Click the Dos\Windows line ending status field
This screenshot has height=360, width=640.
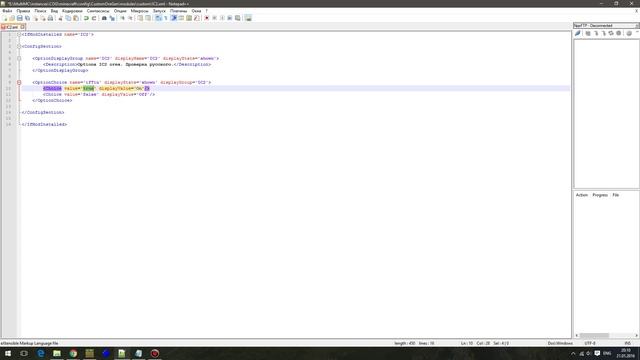(x=560, y=343)
